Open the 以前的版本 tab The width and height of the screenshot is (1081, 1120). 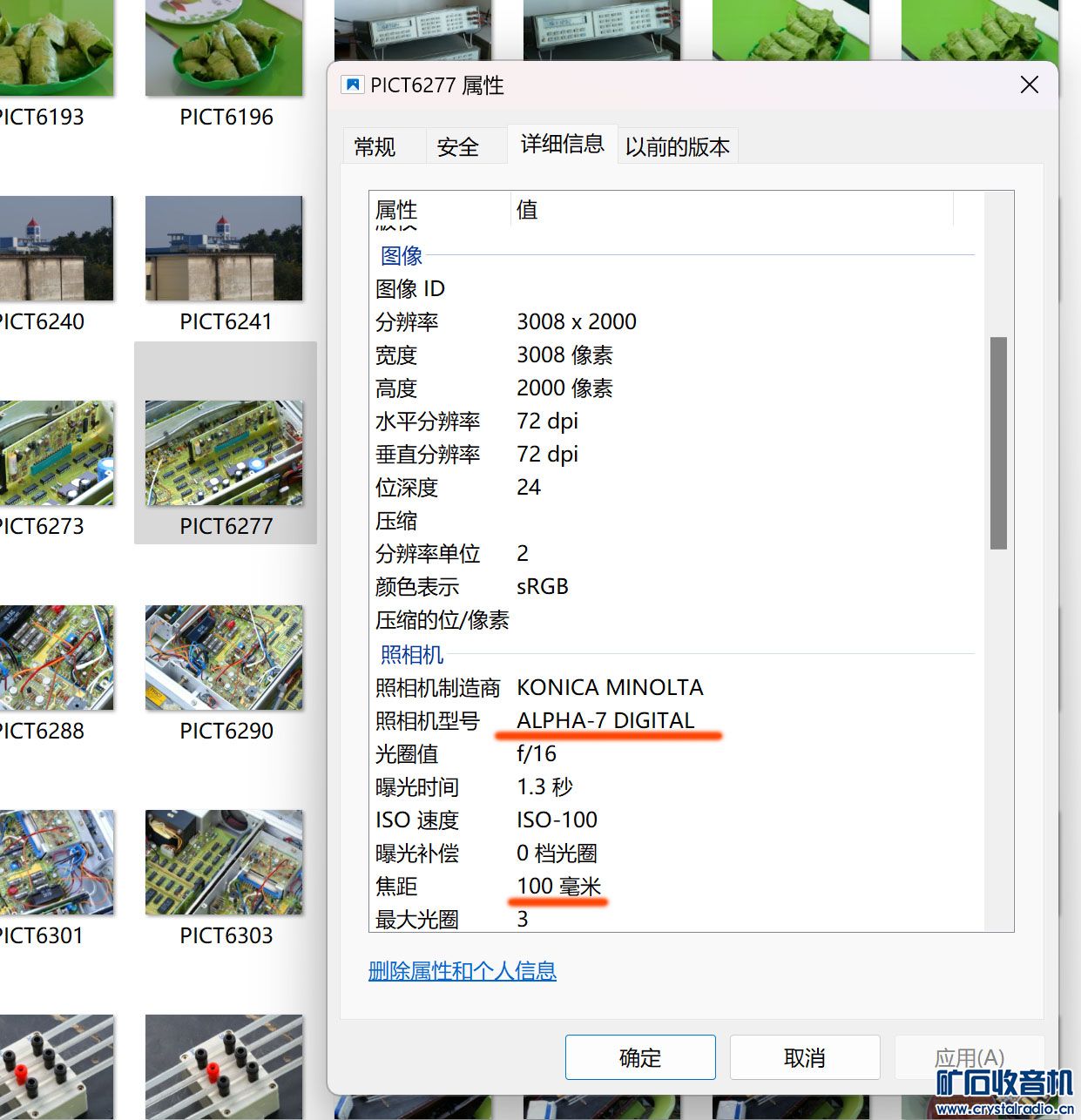pos(678,146)
